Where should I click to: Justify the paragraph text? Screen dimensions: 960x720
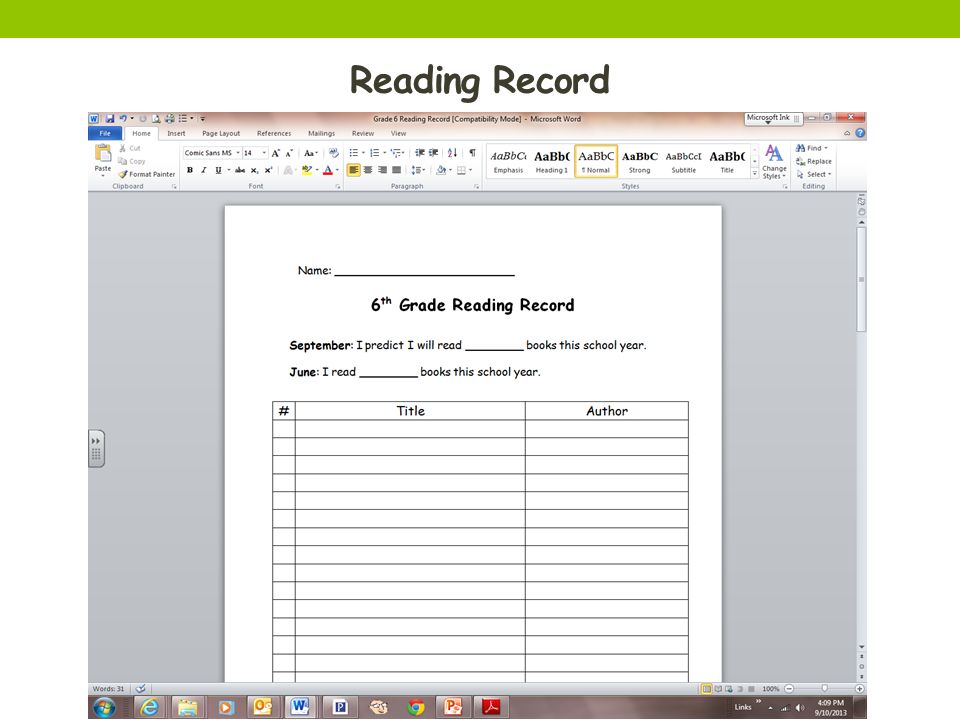396,170
